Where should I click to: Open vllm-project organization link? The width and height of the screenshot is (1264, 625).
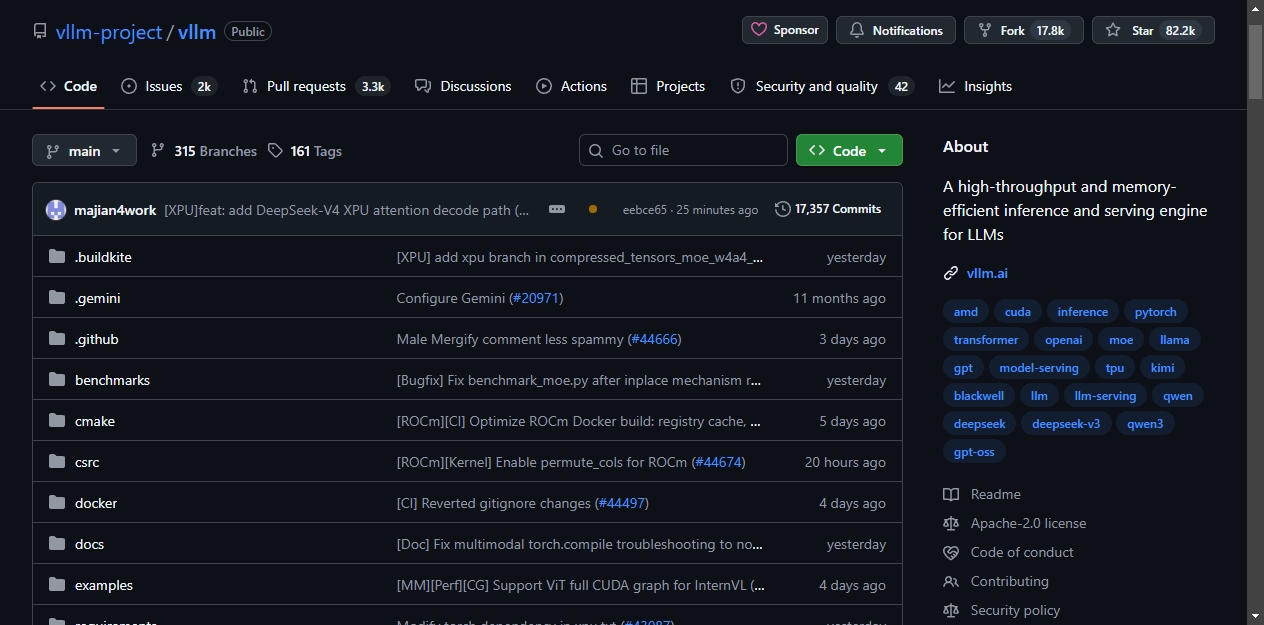click(108, 31)
